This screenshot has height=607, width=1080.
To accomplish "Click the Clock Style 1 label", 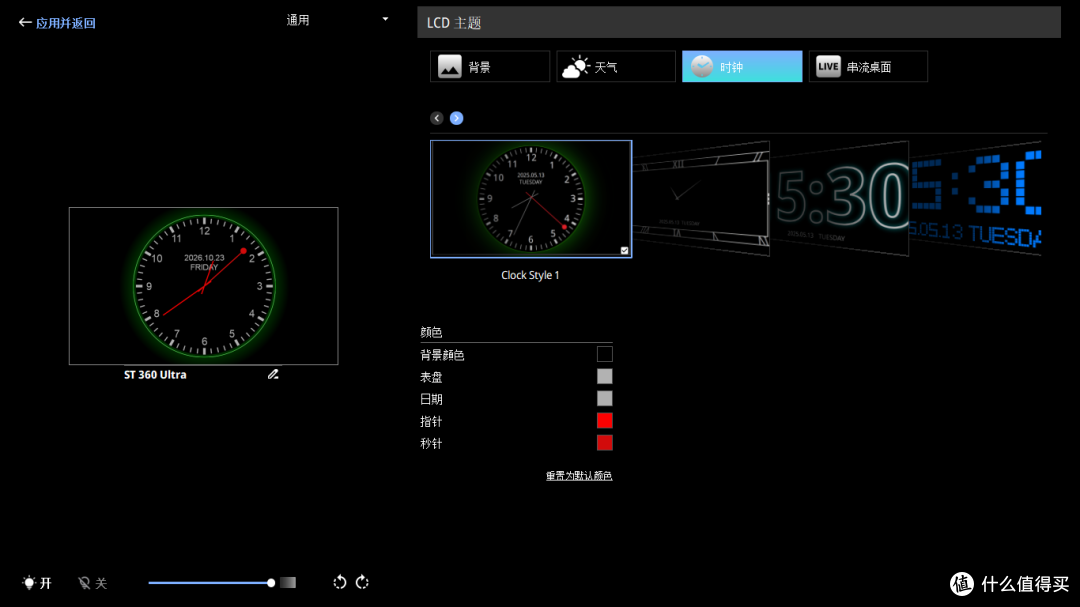I will 530,275.
